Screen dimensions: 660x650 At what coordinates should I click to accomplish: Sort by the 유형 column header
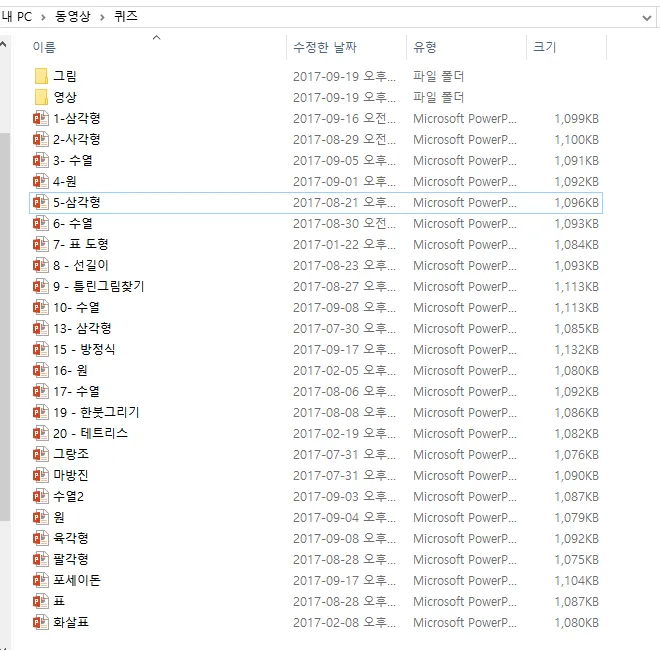[x=424, y=47]
